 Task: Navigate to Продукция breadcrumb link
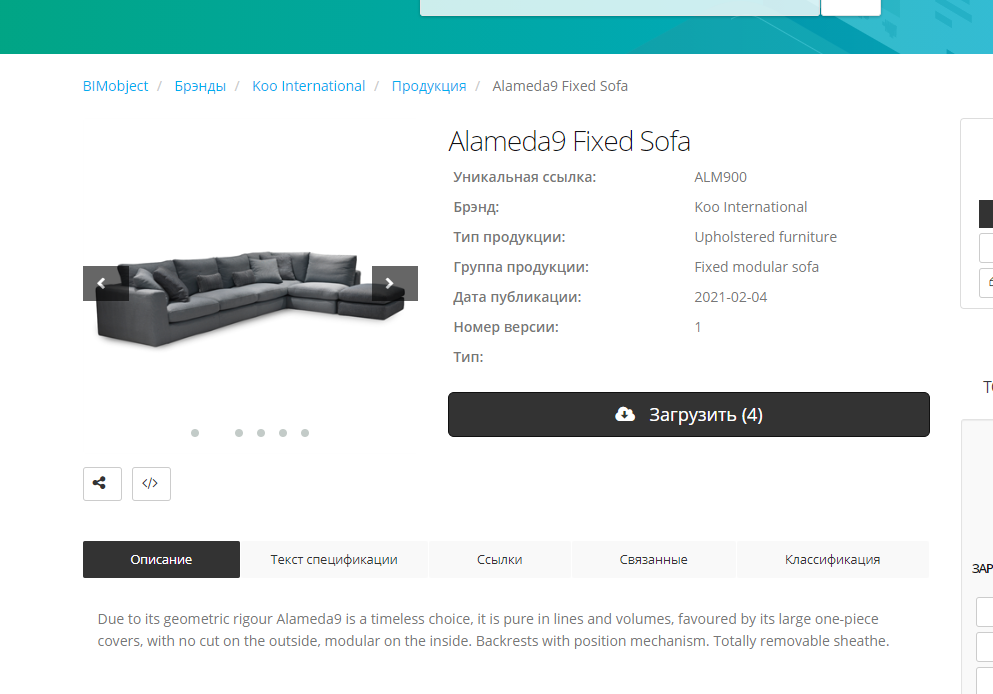coord(429,86)
